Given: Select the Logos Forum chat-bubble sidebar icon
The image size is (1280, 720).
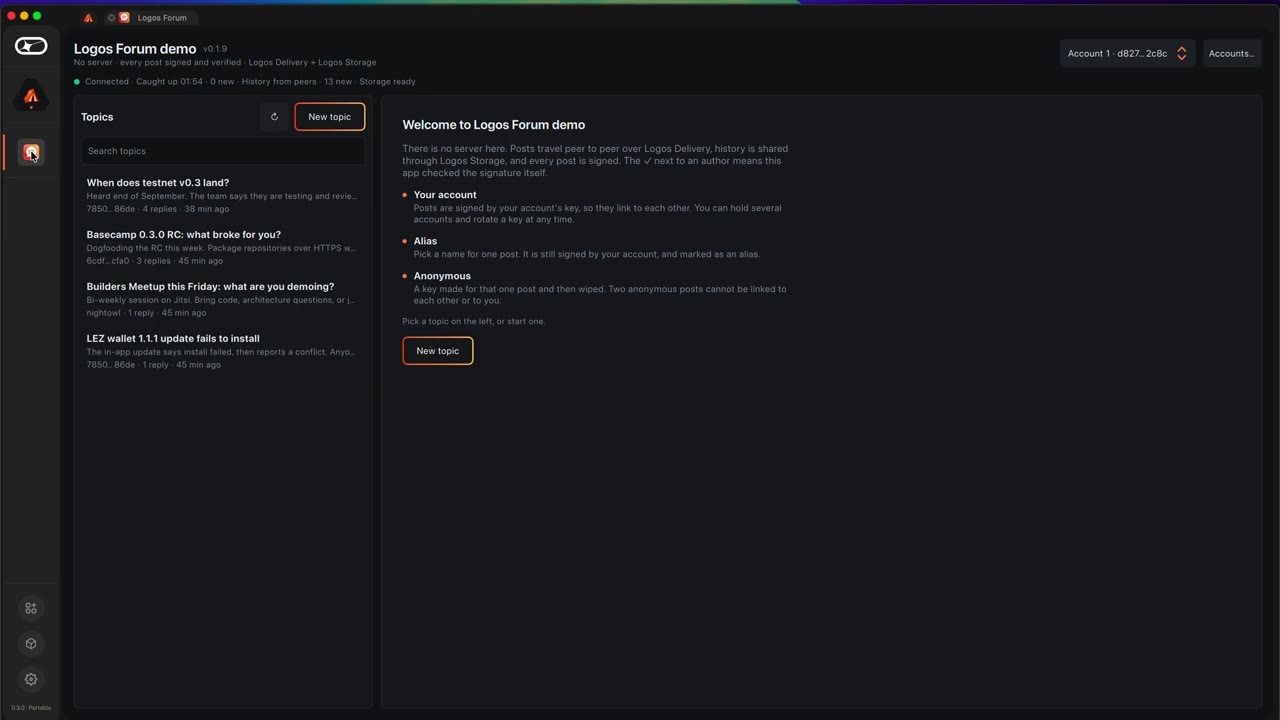Looking at the screenshot, I should (31, 152).
